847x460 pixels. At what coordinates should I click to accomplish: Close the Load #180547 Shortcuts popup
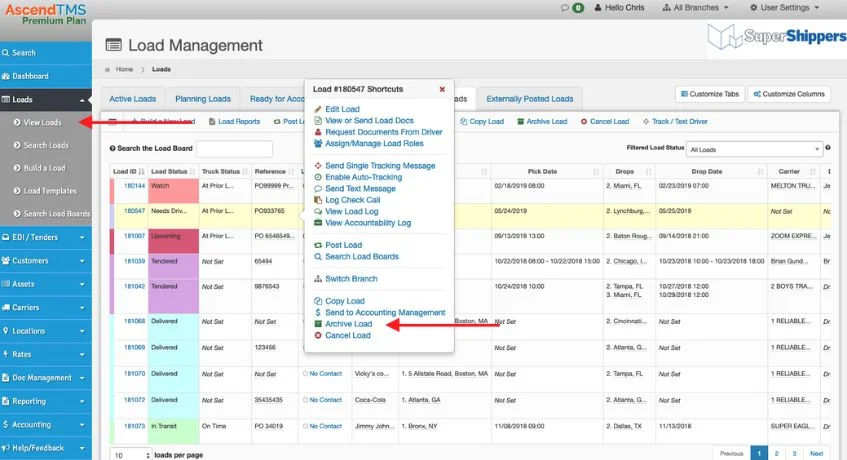(x=442, y=89)
